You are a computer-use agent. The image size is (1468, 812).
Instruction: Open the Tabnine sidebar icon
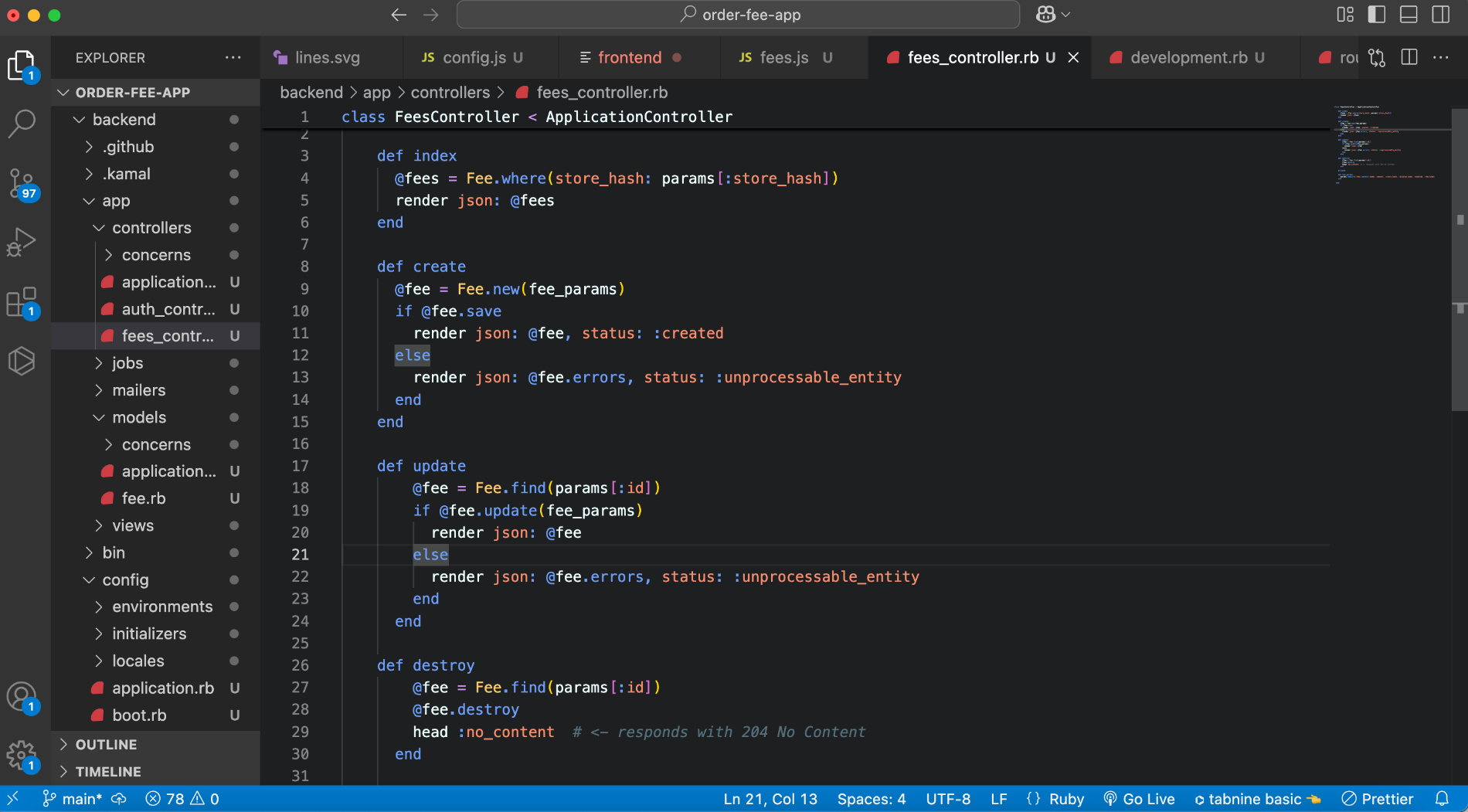coord(22,361)
